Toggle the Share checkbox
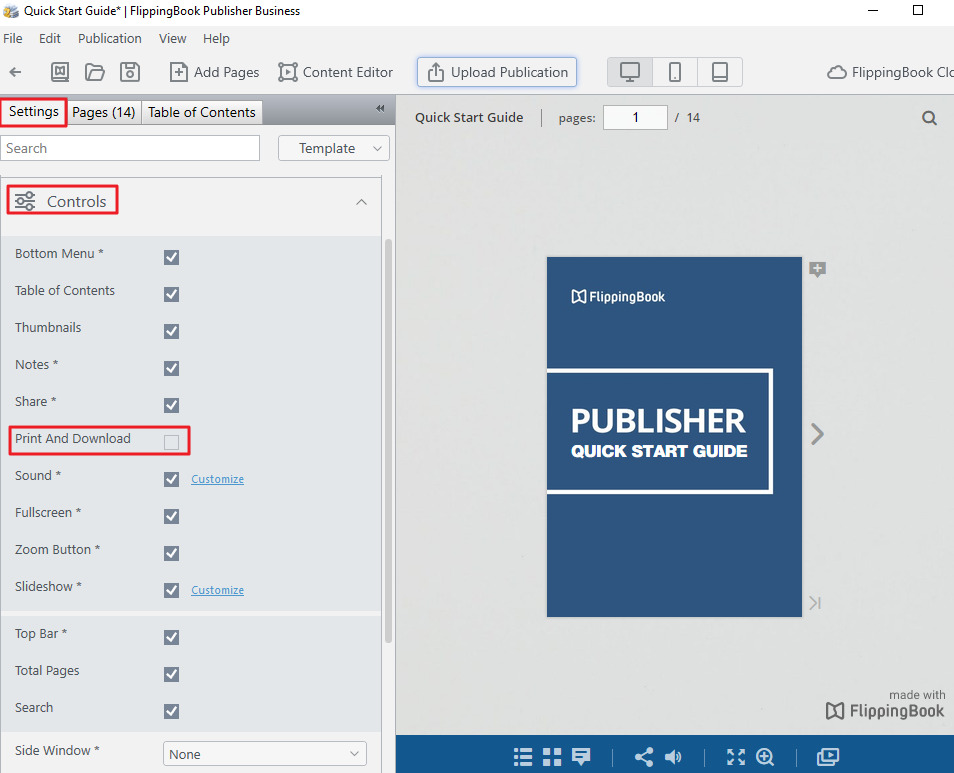954x773 pixels. click(x=172, y=405)
